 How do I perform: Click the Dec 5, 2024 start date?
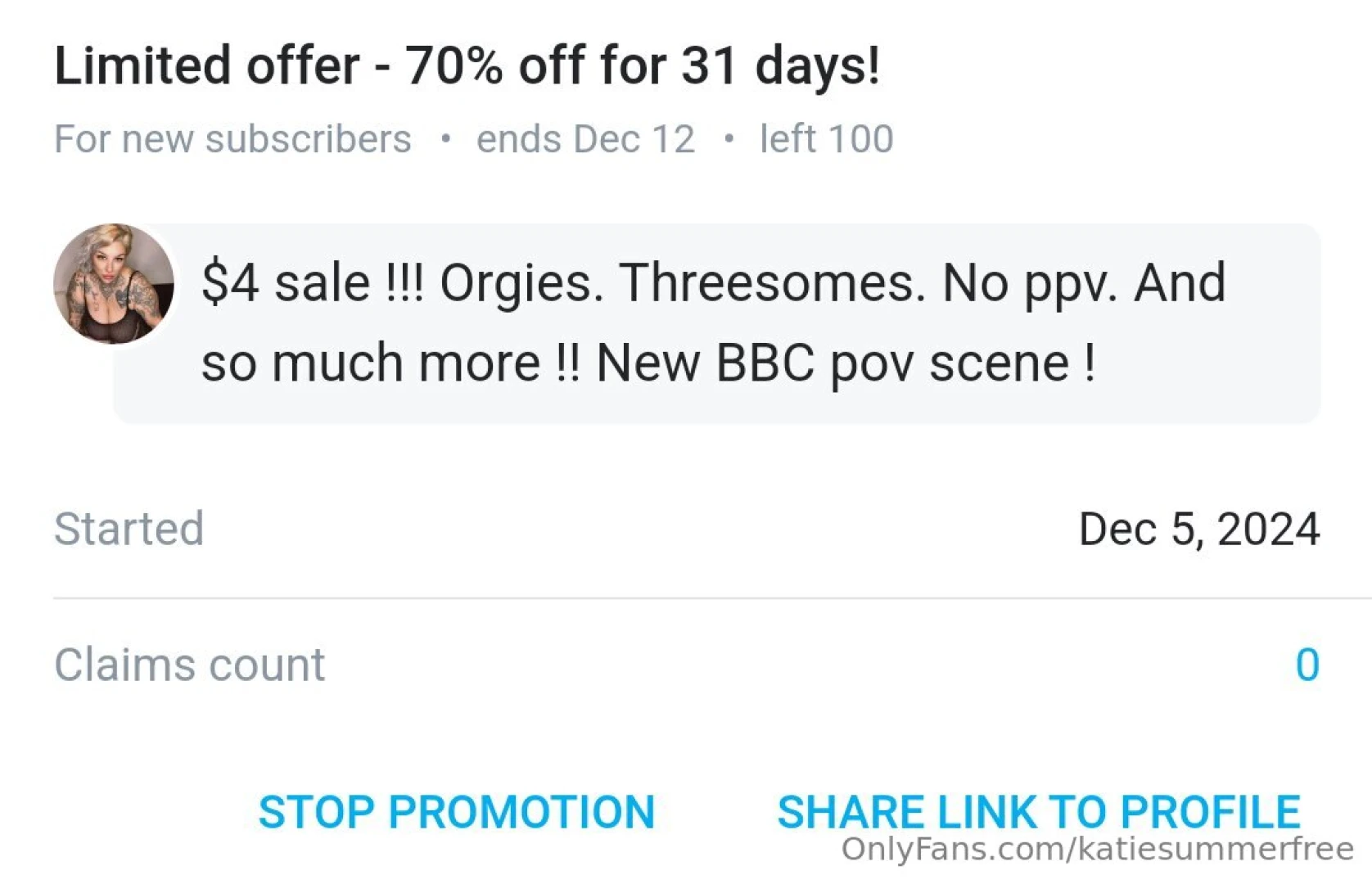pyautogui.click(x=1198, y=529)
